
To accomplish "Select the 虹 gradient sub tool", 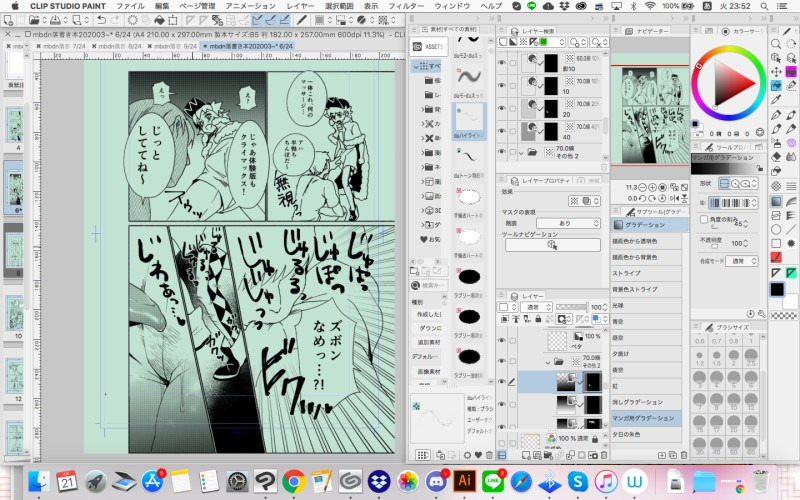I will 646,386.
